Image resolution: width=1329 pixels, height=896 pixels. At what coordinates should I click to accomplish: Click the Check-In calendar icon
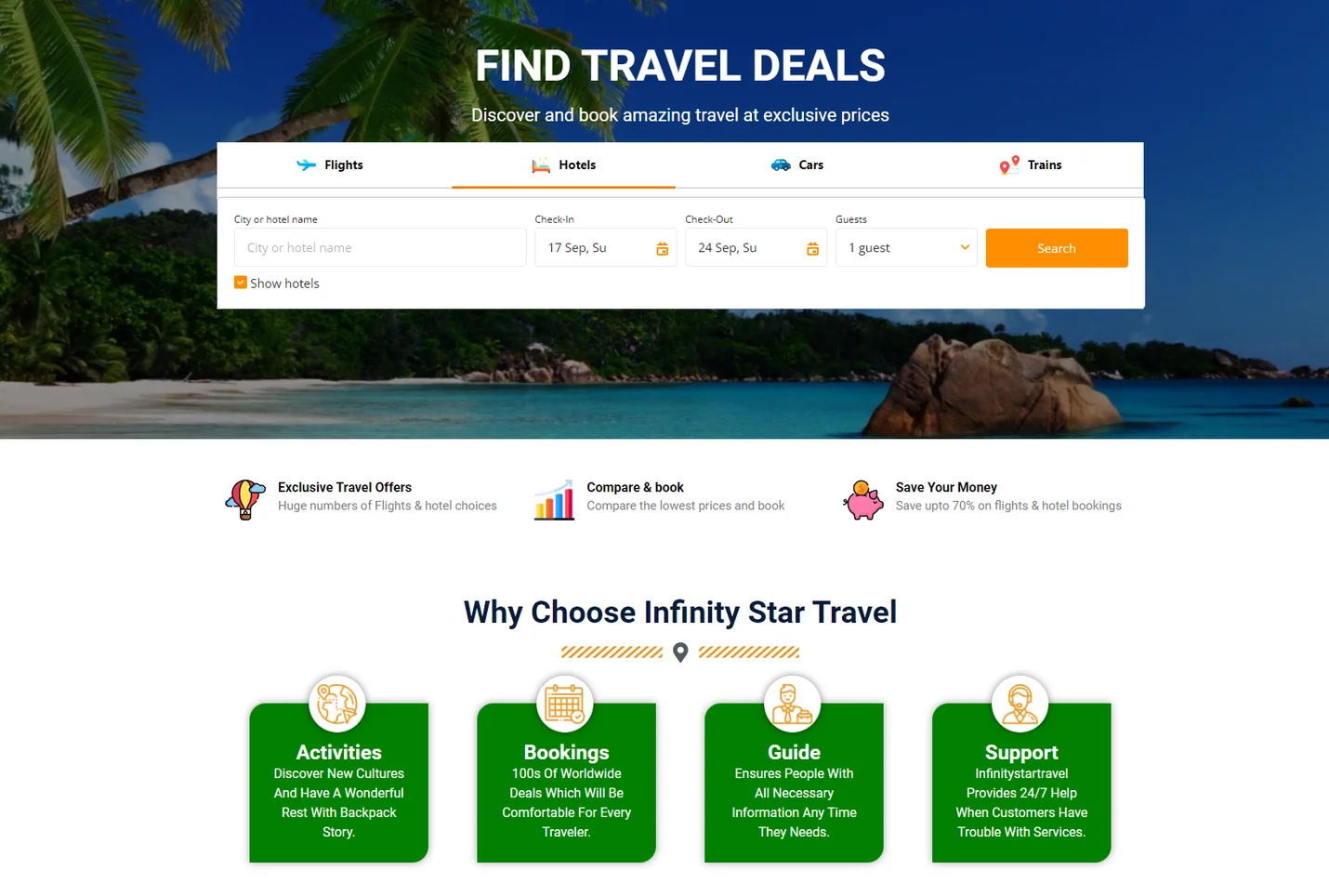click(x=663, y=249)
